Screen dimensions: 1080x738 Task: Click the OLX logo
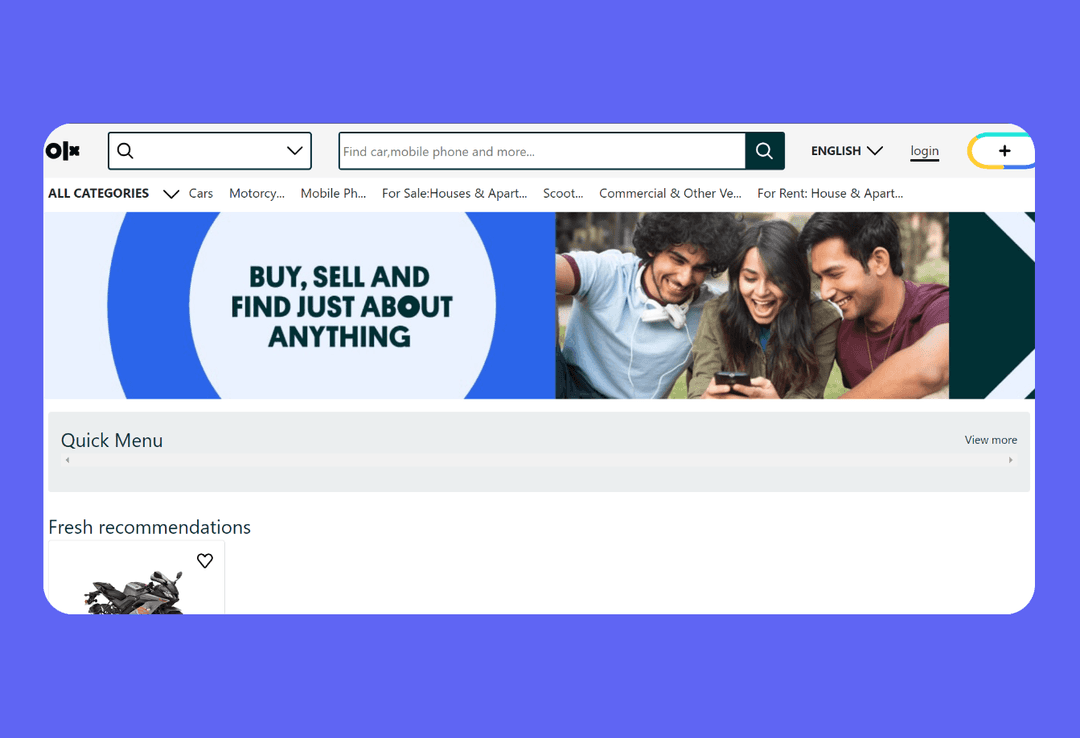coord(63,150)
